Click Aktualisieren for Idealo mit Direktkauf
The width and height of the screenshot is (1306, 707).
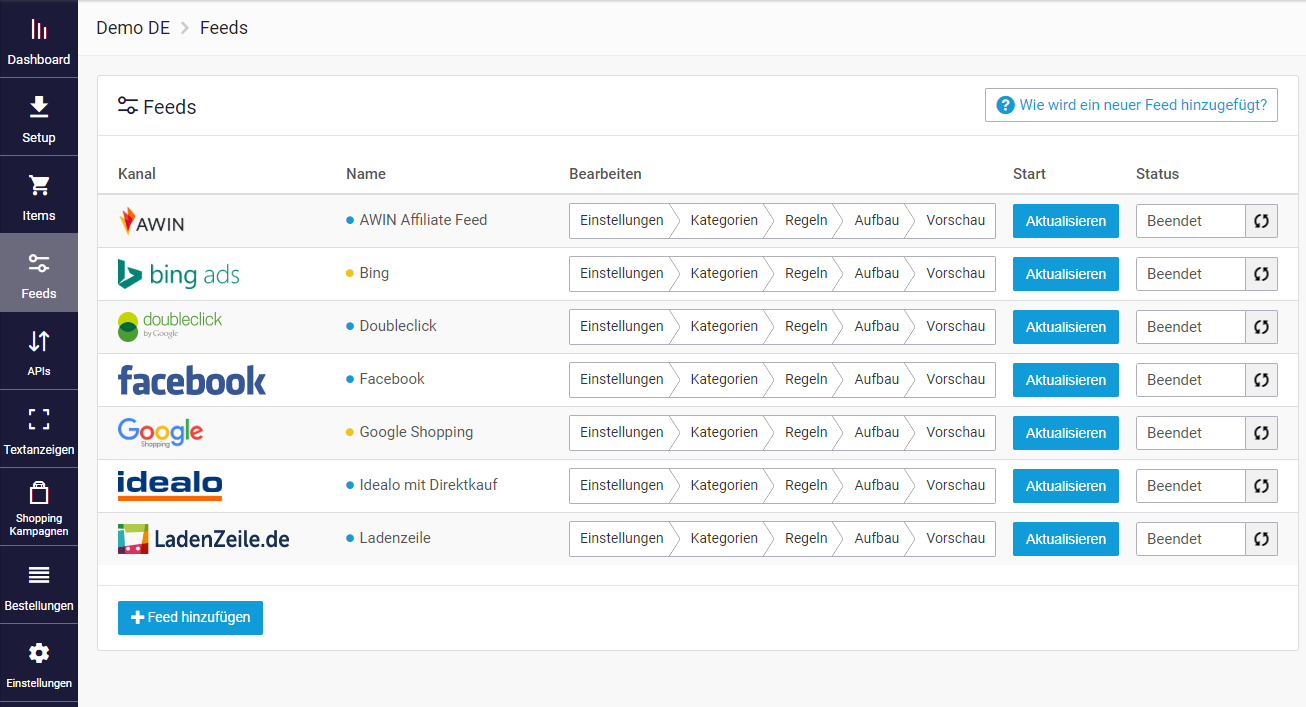pyautogui.click(x=1066, y=486)
